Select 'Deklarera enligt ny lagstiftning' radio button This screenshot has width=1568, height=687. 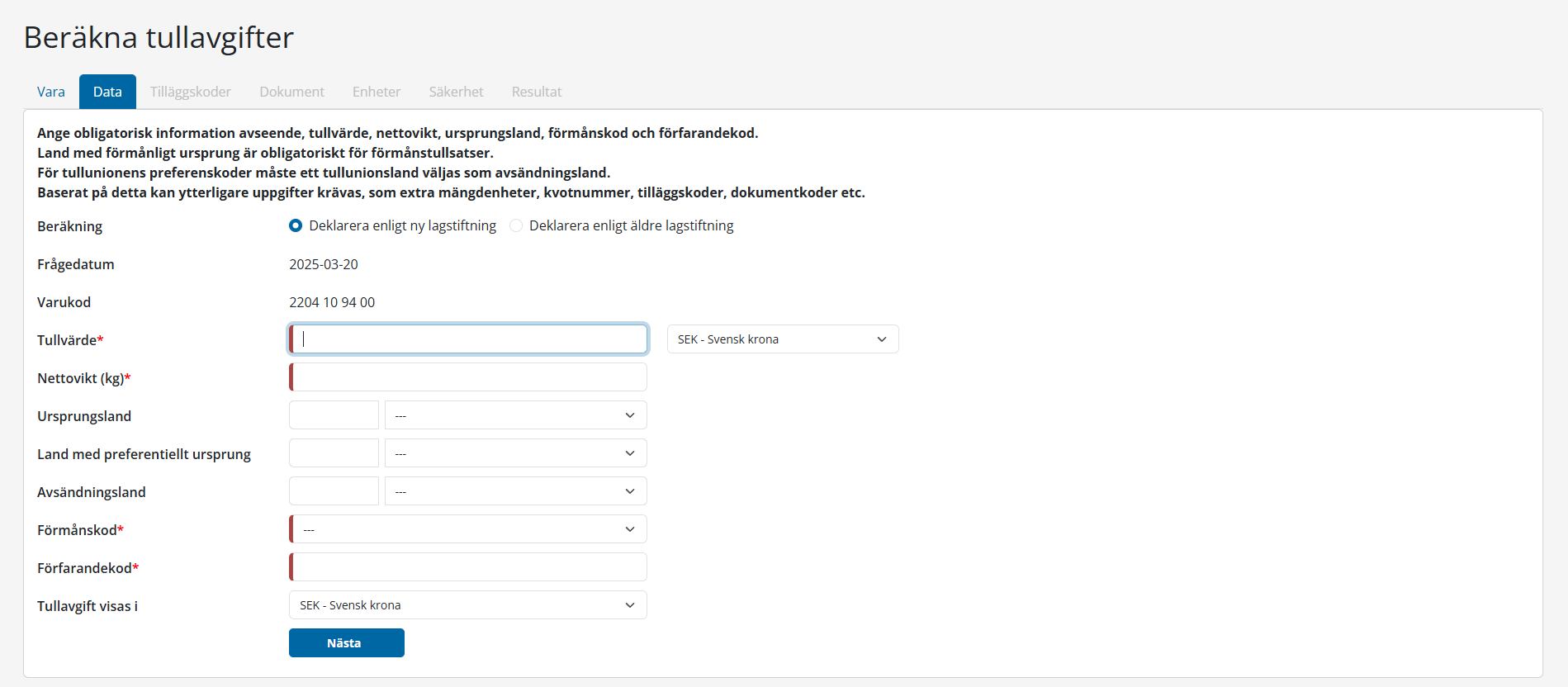click(x=296, y=225)
